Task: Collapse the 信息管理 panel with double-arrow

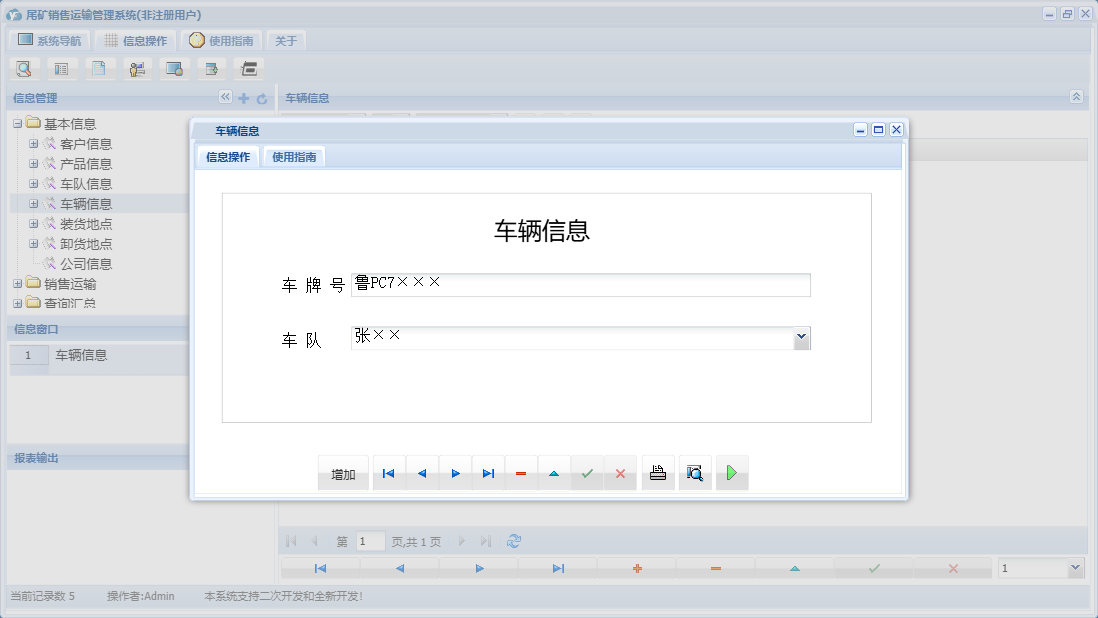Action: (x=225, y=97)
